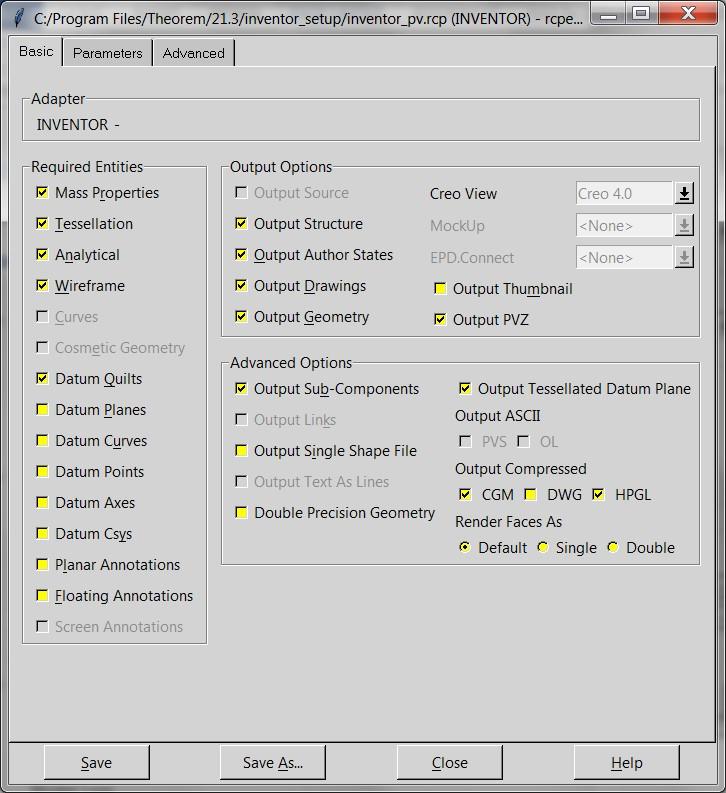
Task: Enable Datum Points checkbox
Action: coord(42,471)
